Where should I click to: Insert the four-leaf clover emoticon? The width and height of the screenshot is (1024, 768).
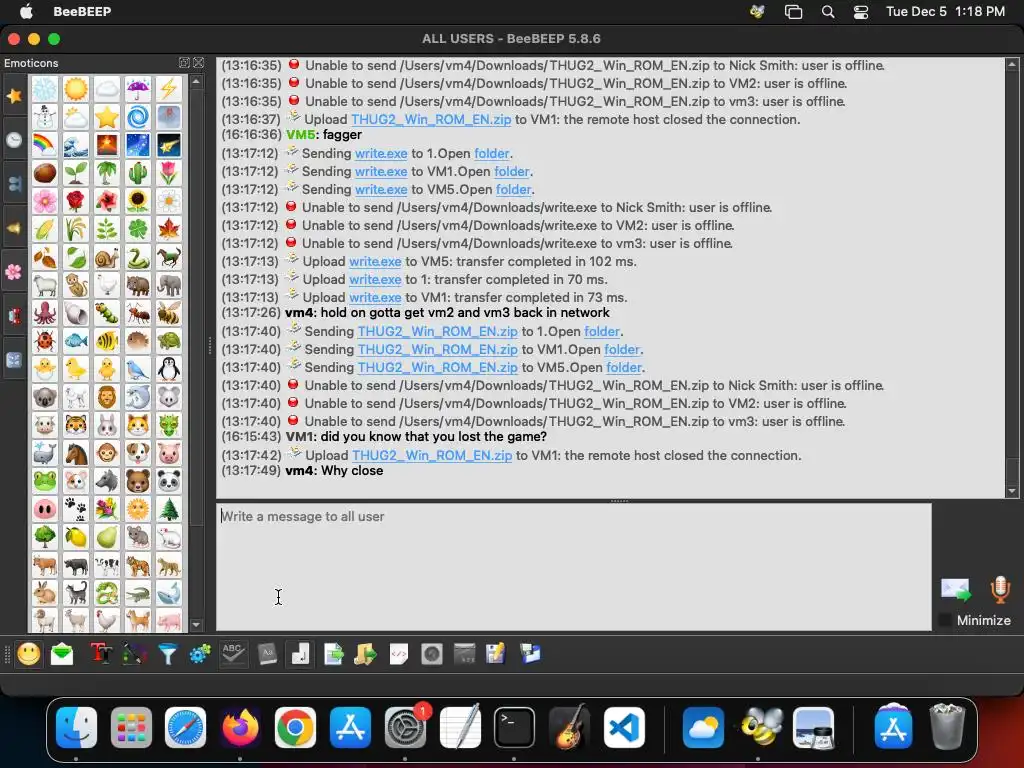point(138,229)
